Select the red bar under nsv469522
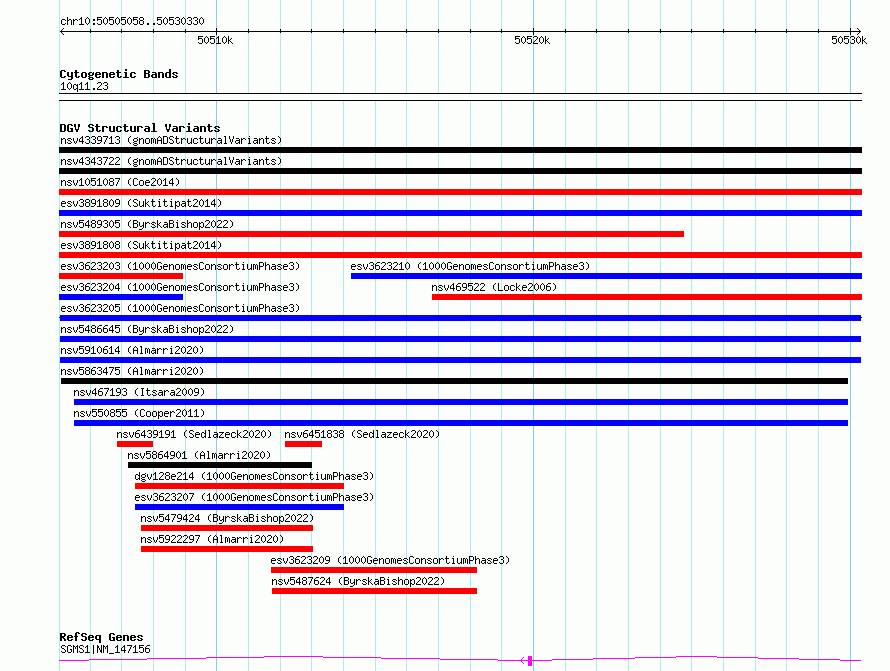The width and height of the screenshot is (890, 671). coord(647,297)
